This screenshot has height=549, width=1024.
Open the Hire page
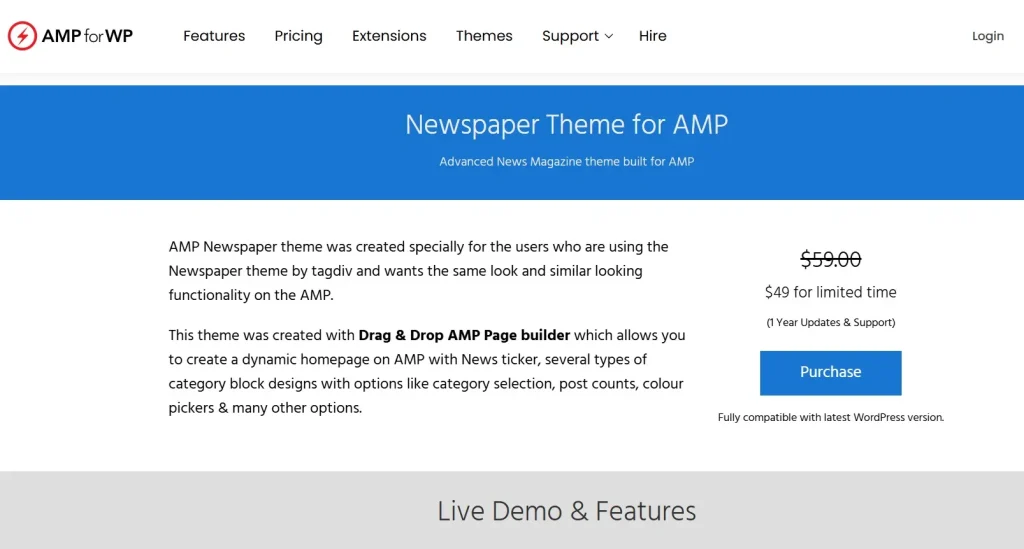click(x=652, y=36)
